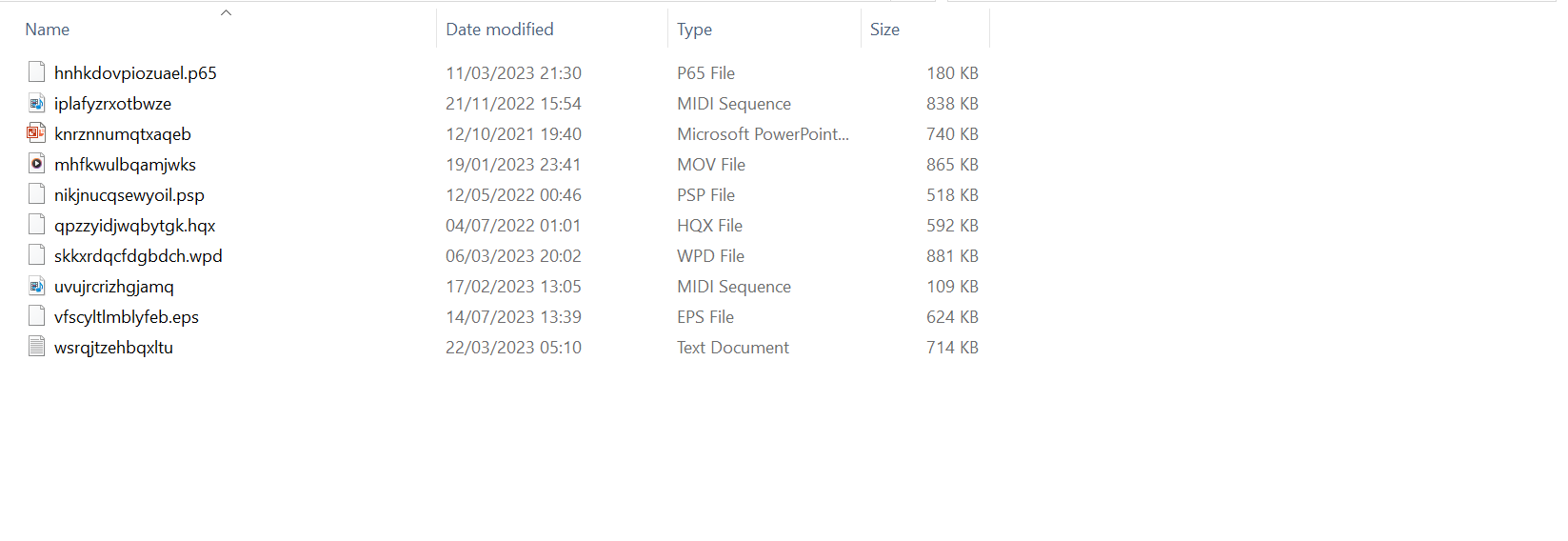This screenshot has width=1568, height=541.
Task: Select file name wsrqjtzehbqxltu
Action: click(x=113, y=348)
